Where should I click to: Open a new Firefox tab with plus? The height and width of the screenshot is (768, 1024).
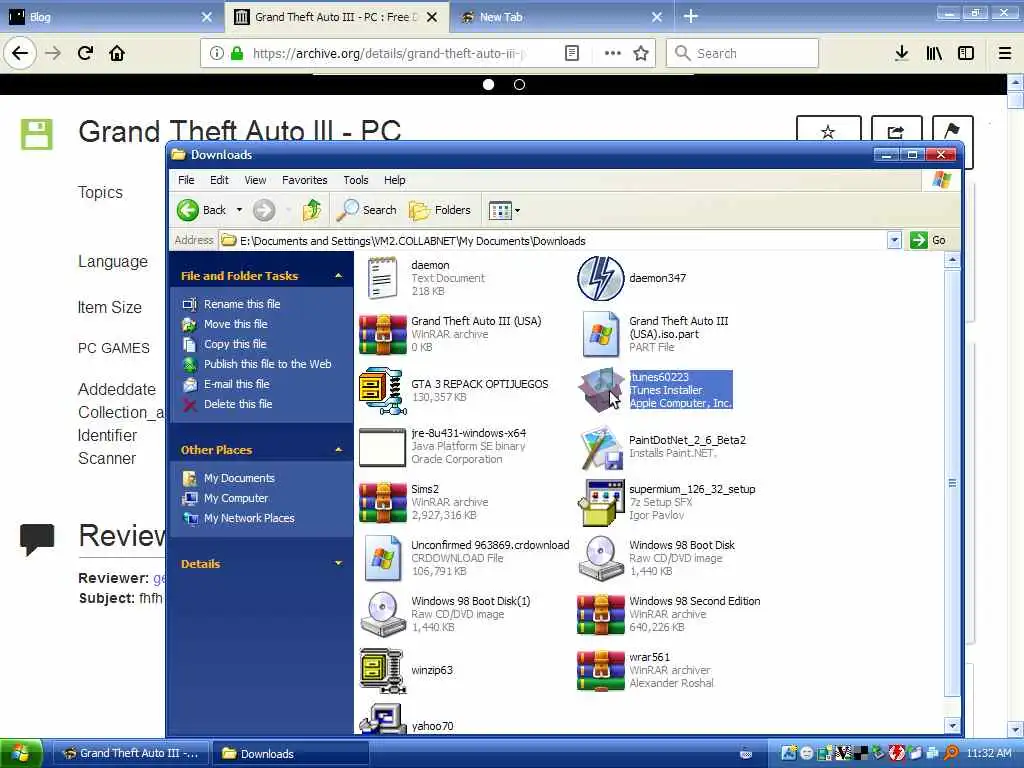691,17
